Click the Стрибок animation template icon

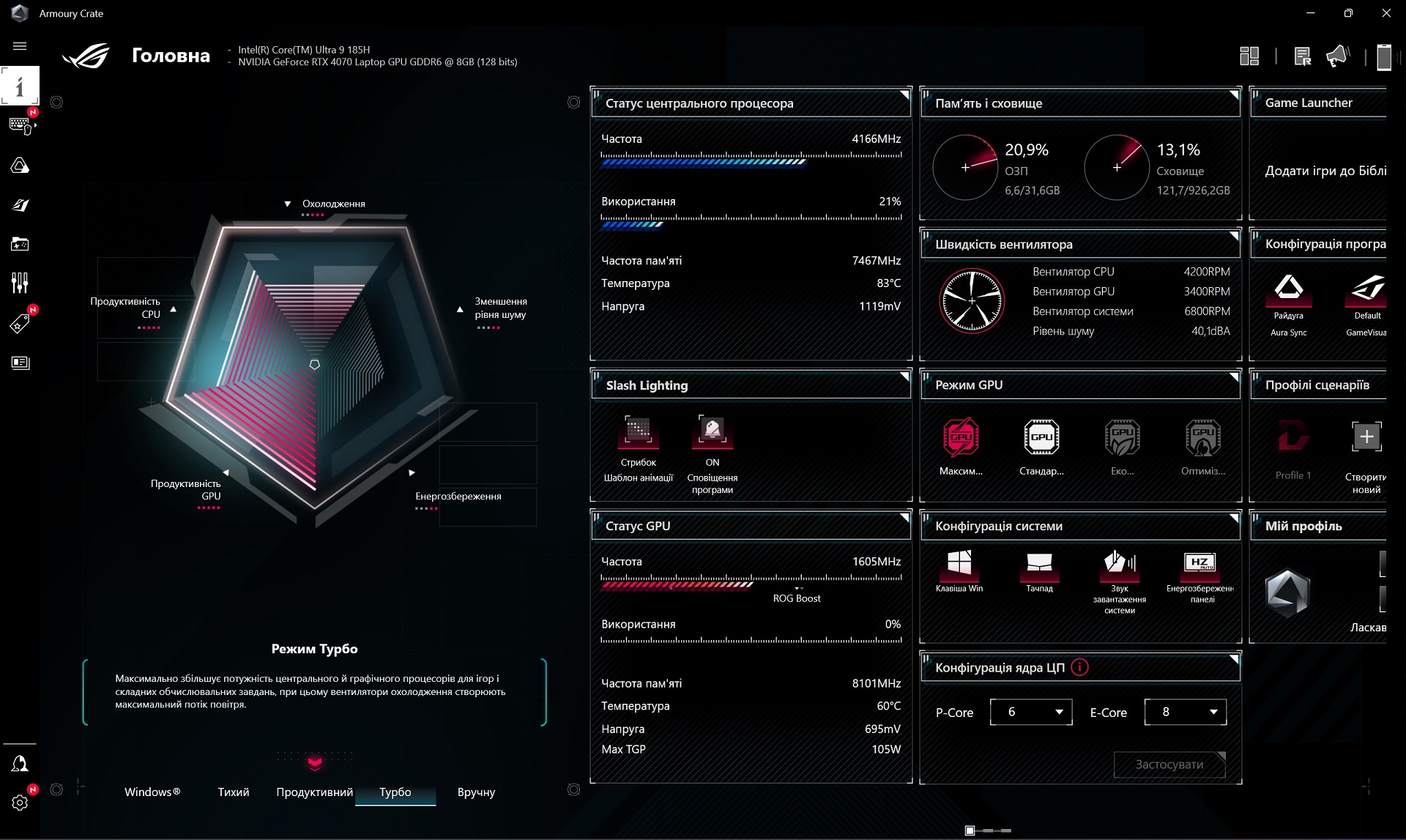coord(638,431)
